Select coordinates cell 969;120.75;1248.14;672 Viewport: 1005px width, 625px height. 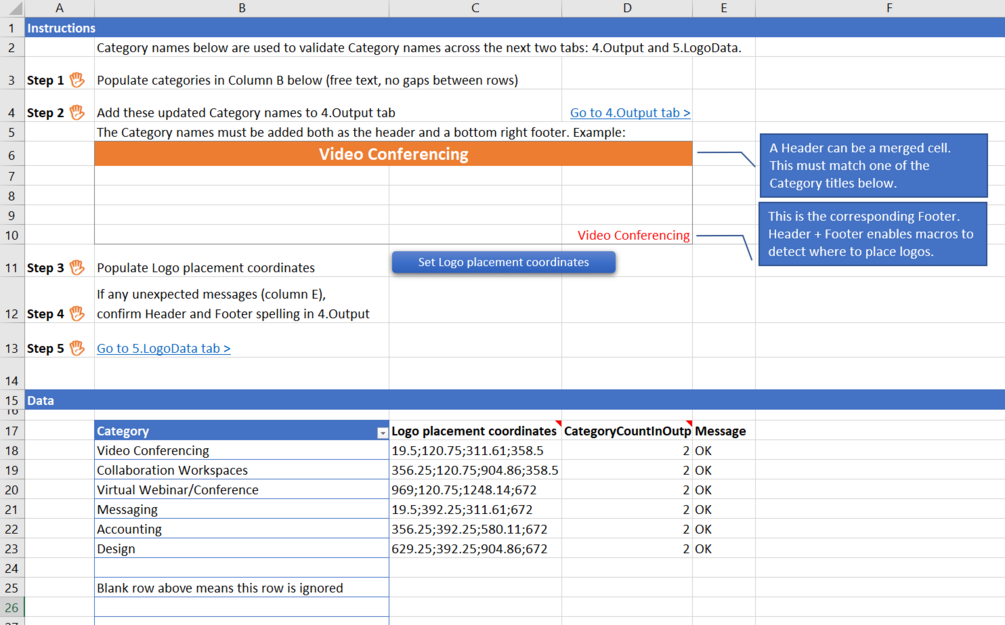[x=475, y=490]
